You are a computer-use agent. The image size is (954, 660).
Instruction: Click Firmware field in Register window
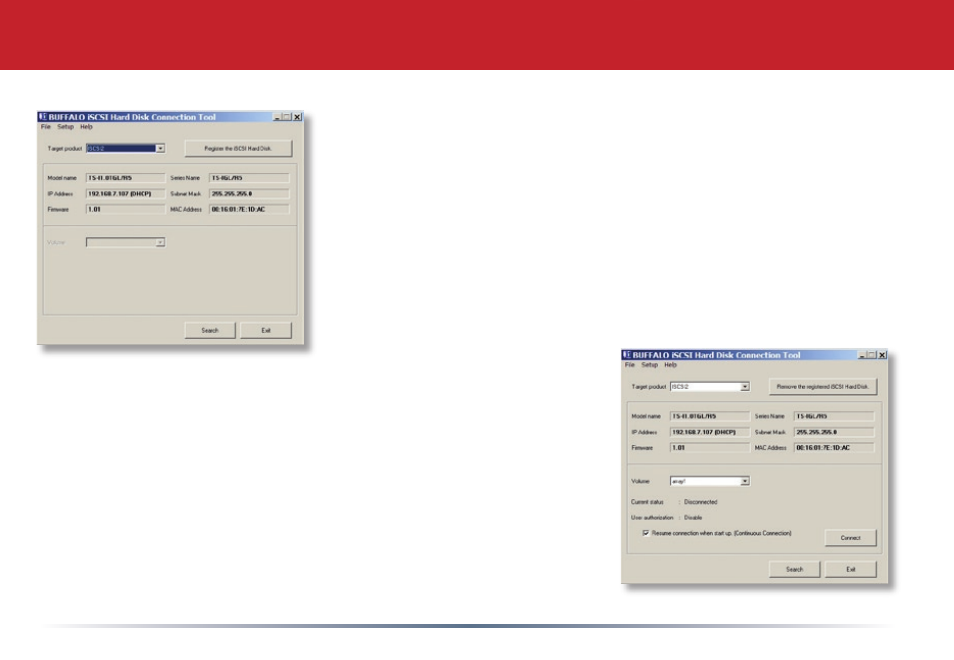tap(125, 209)
